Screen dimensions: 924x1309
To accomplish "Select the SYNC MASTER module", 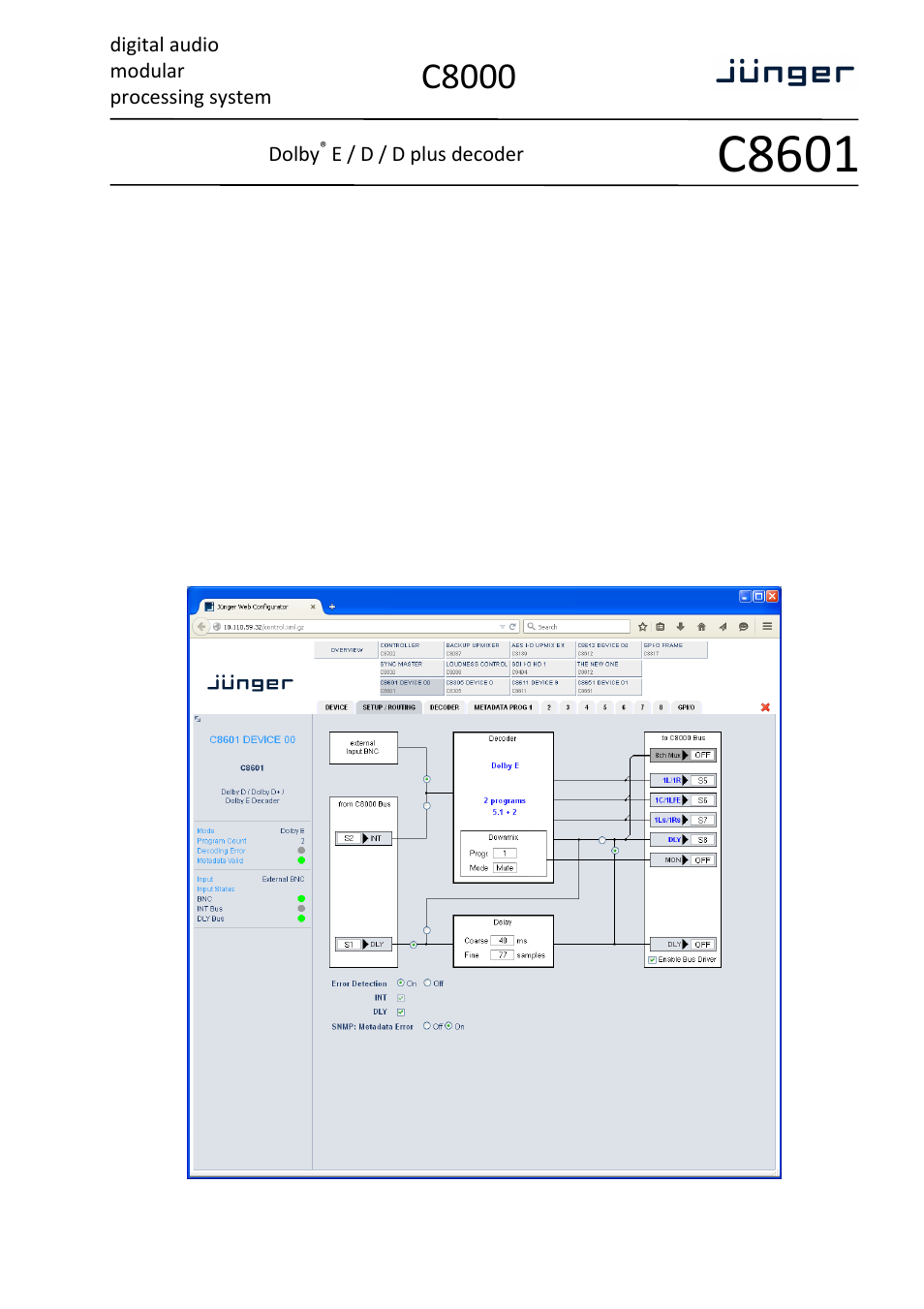I will [412, 668].
